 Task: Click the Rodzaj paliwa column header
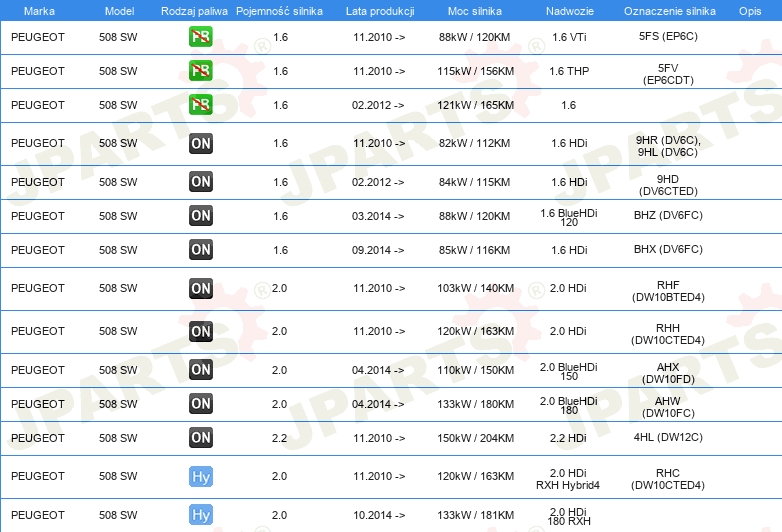(x=194, y=11)
